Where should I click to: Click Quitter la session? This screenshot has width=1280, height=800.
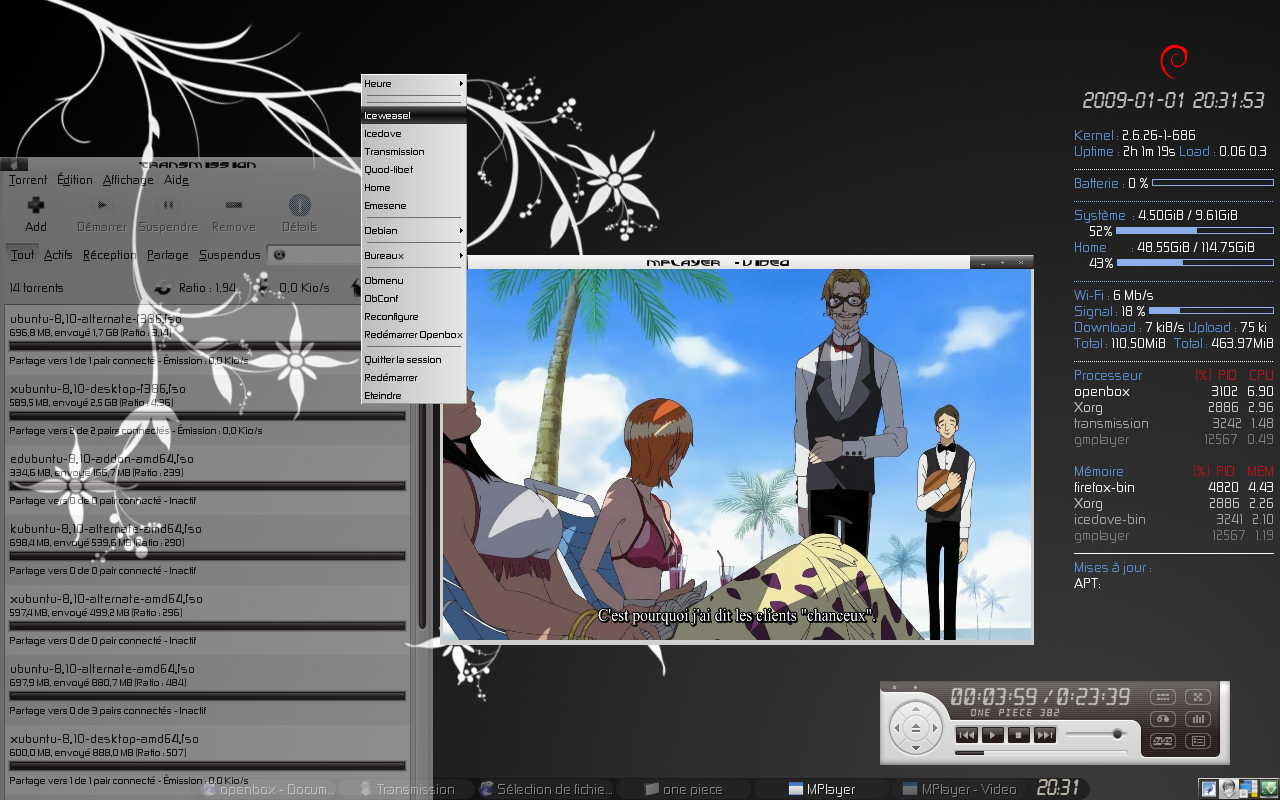tap(414, 360)
